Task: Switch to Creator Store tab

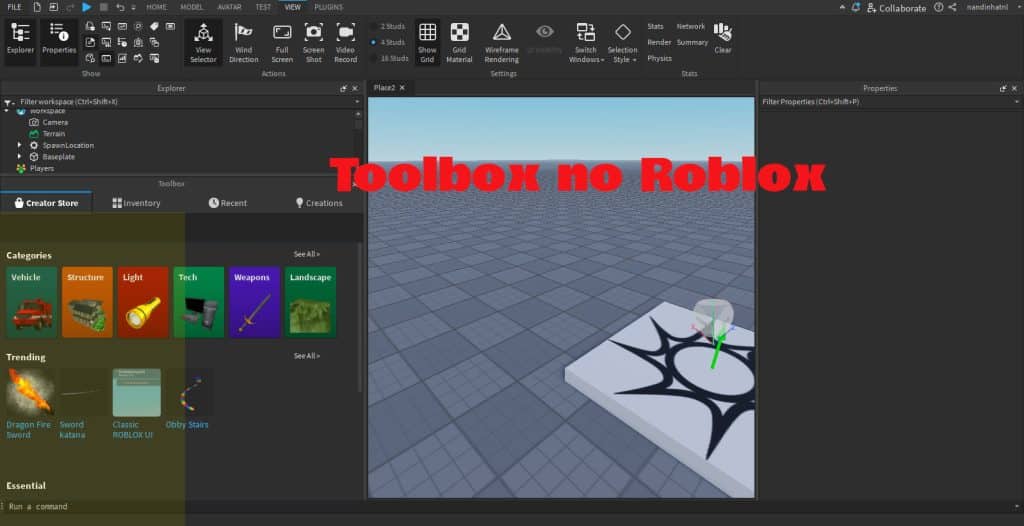Action: pos(46,203)
